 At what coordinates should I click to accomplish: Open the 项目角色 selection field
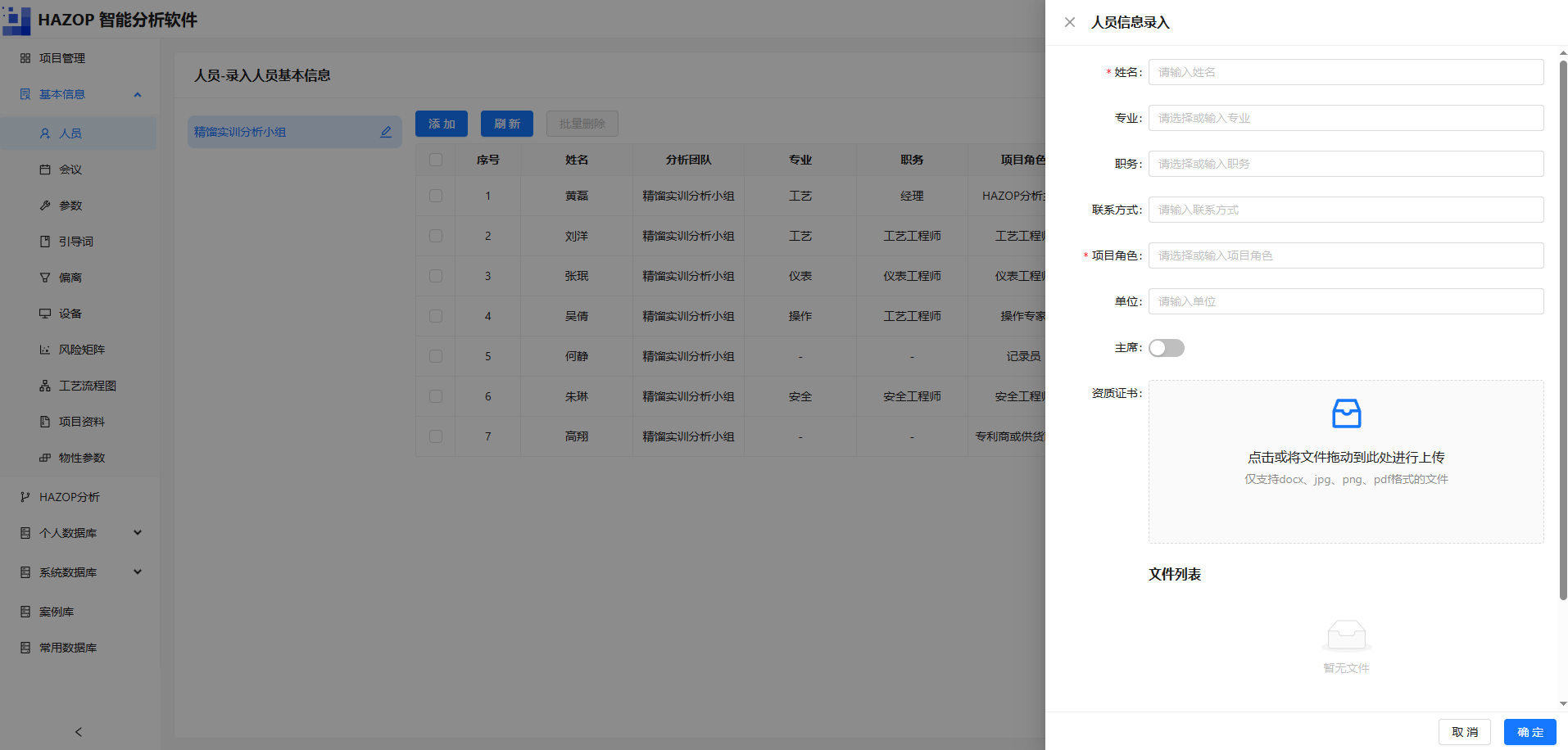click(1346, 255)
